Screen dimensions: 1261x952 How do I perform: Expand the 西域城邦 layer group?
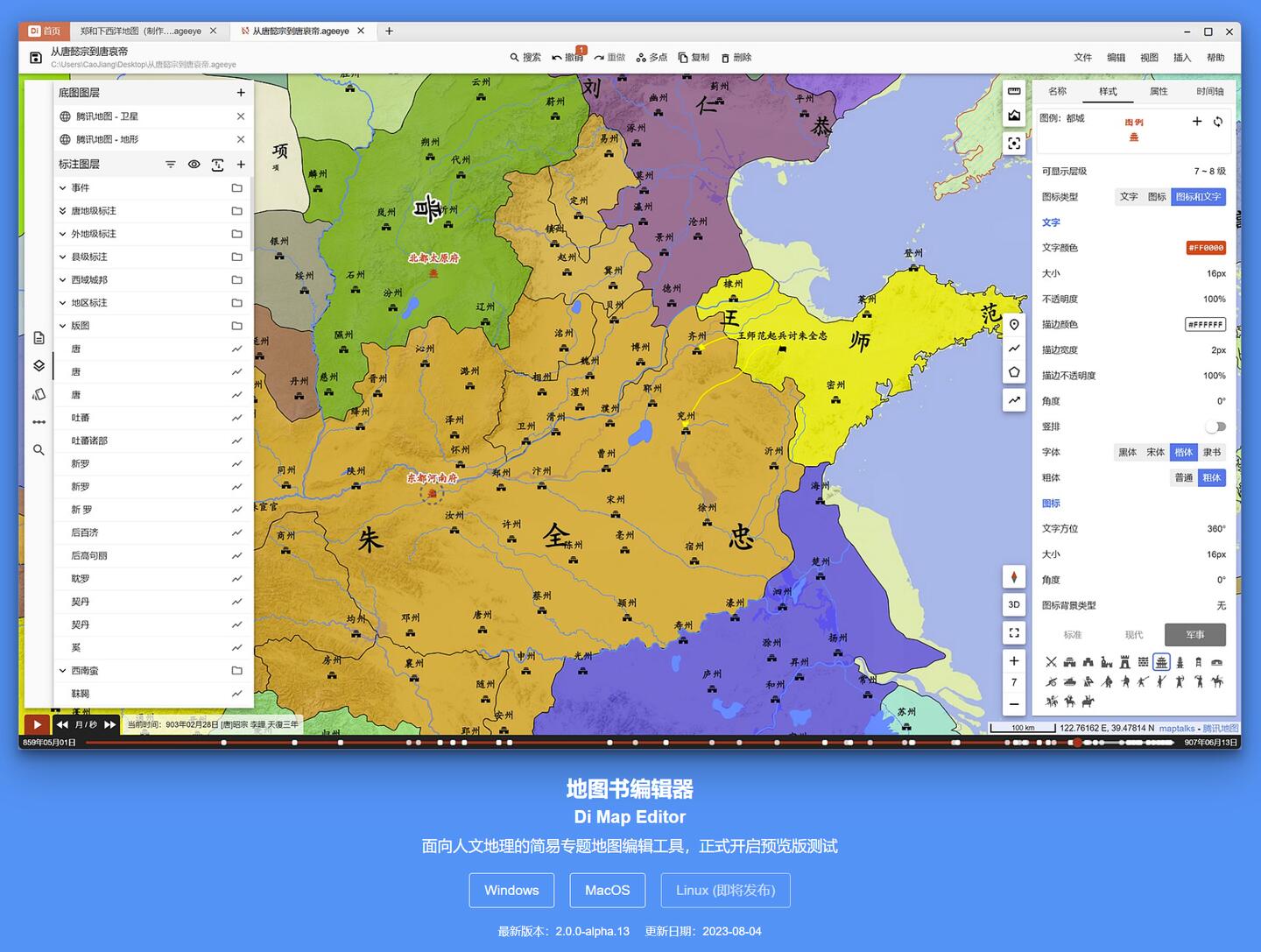(63, 280)
